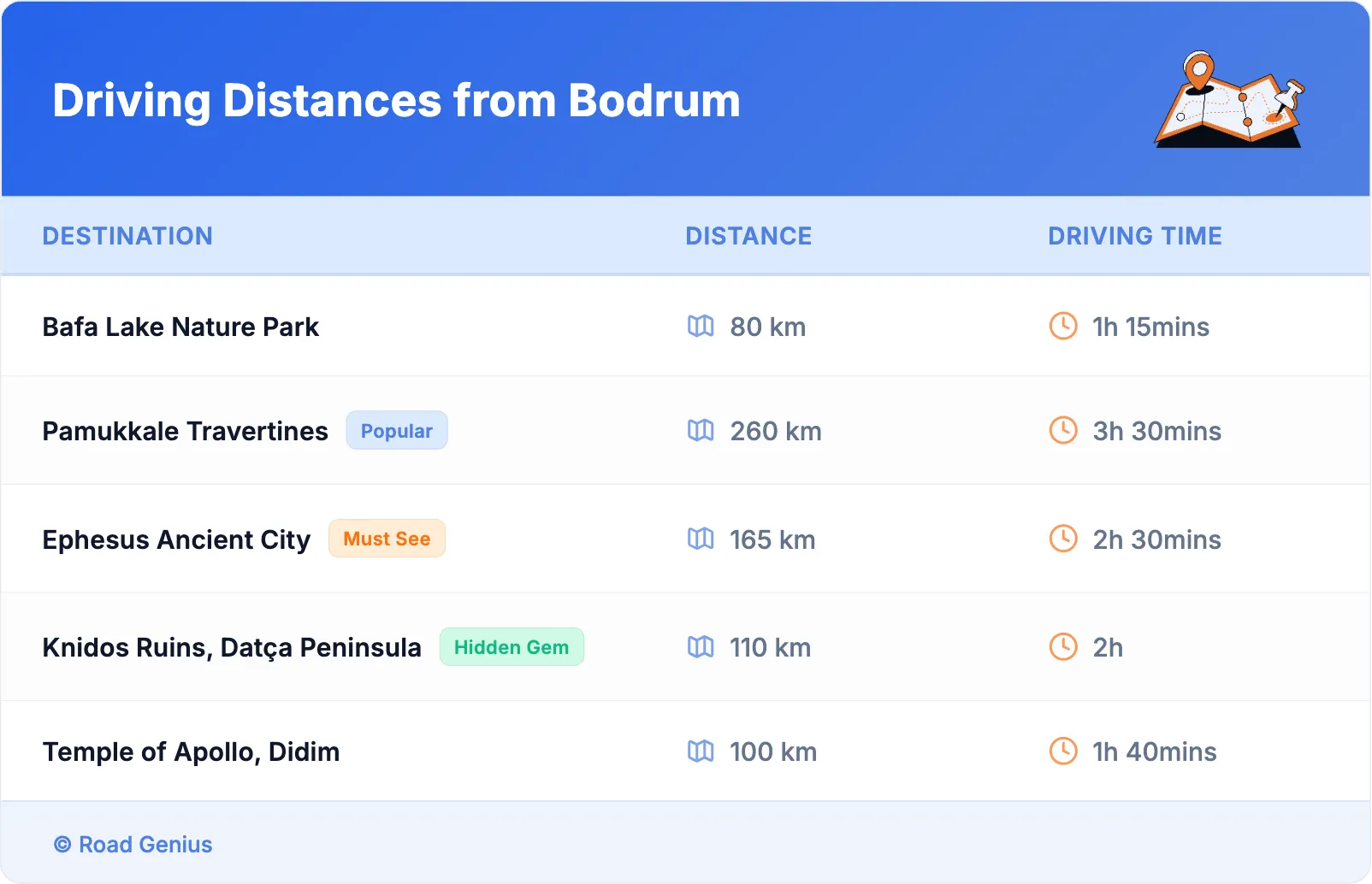Click the map icon next to 165 km
This screenshot has width=1372, height=884.
point(701,539)
